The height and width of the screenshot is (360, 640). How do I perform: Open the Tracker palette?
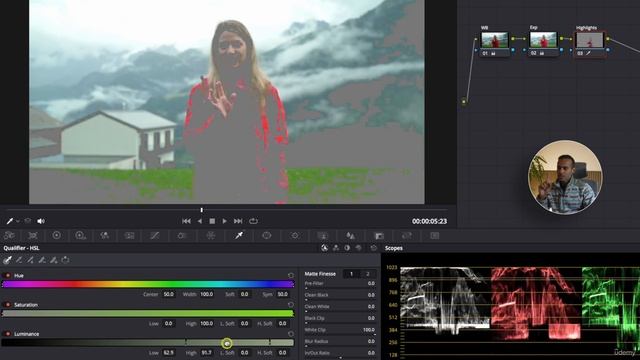pos(295,236)
